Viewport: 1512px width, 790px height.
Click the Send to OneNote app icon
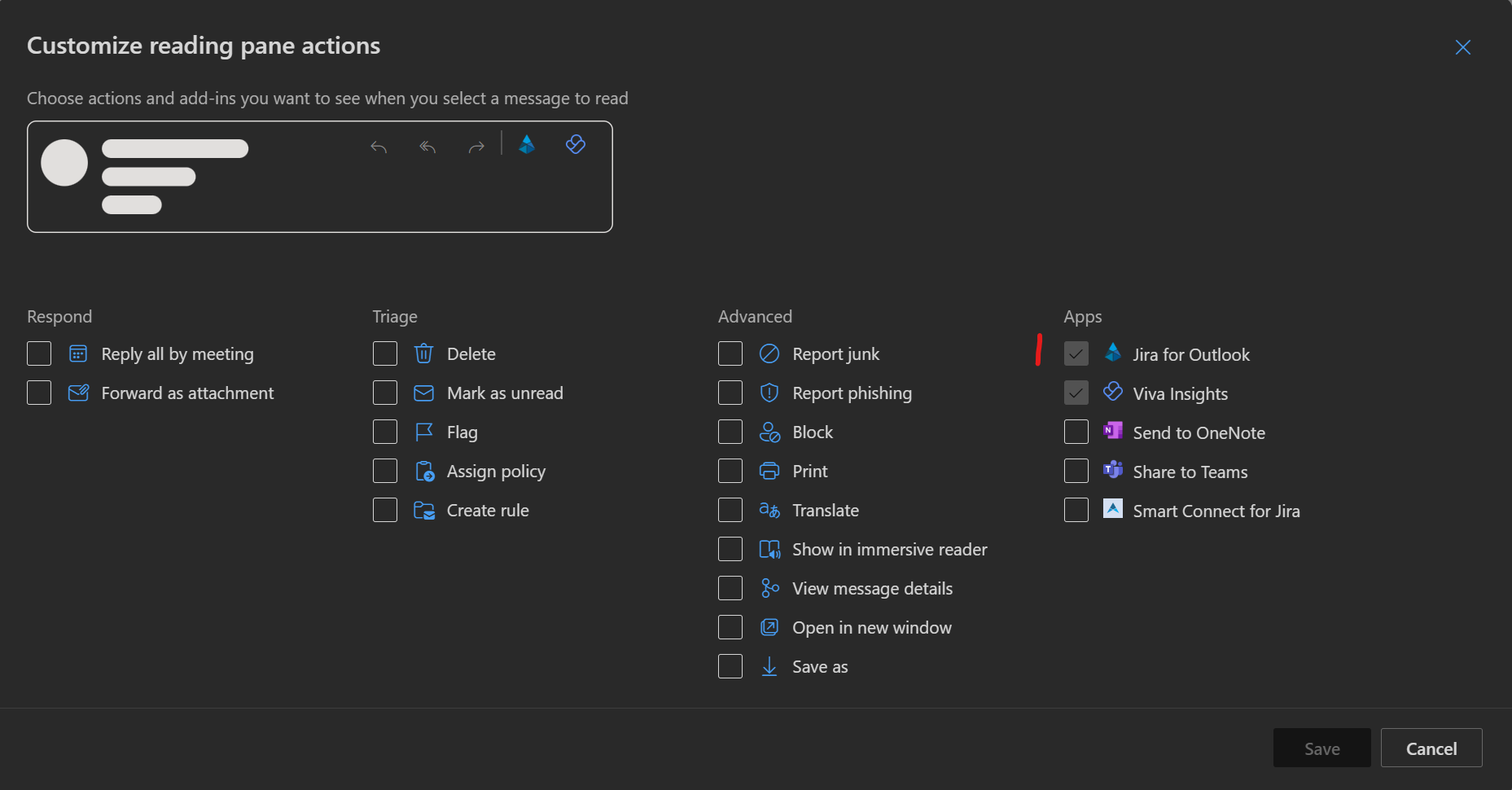point(1112,431)
